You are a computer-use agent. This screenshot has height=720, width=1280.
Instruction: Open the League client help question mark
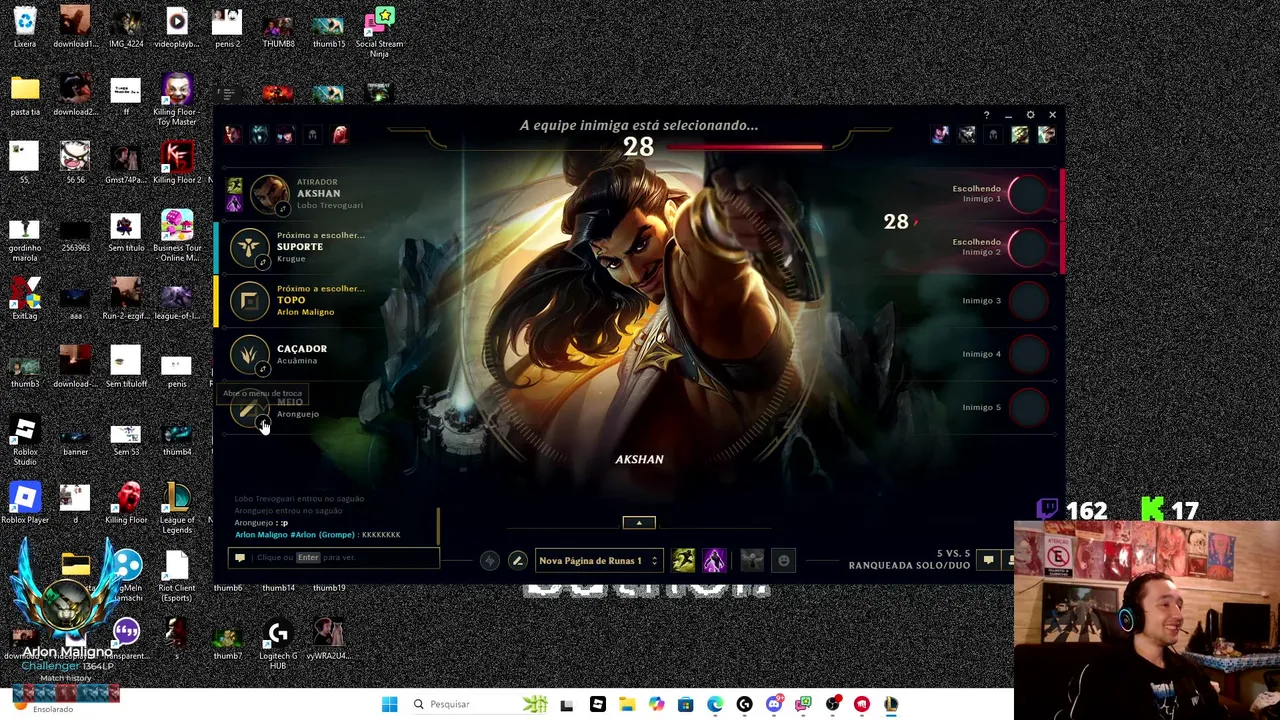coord(986,115)
